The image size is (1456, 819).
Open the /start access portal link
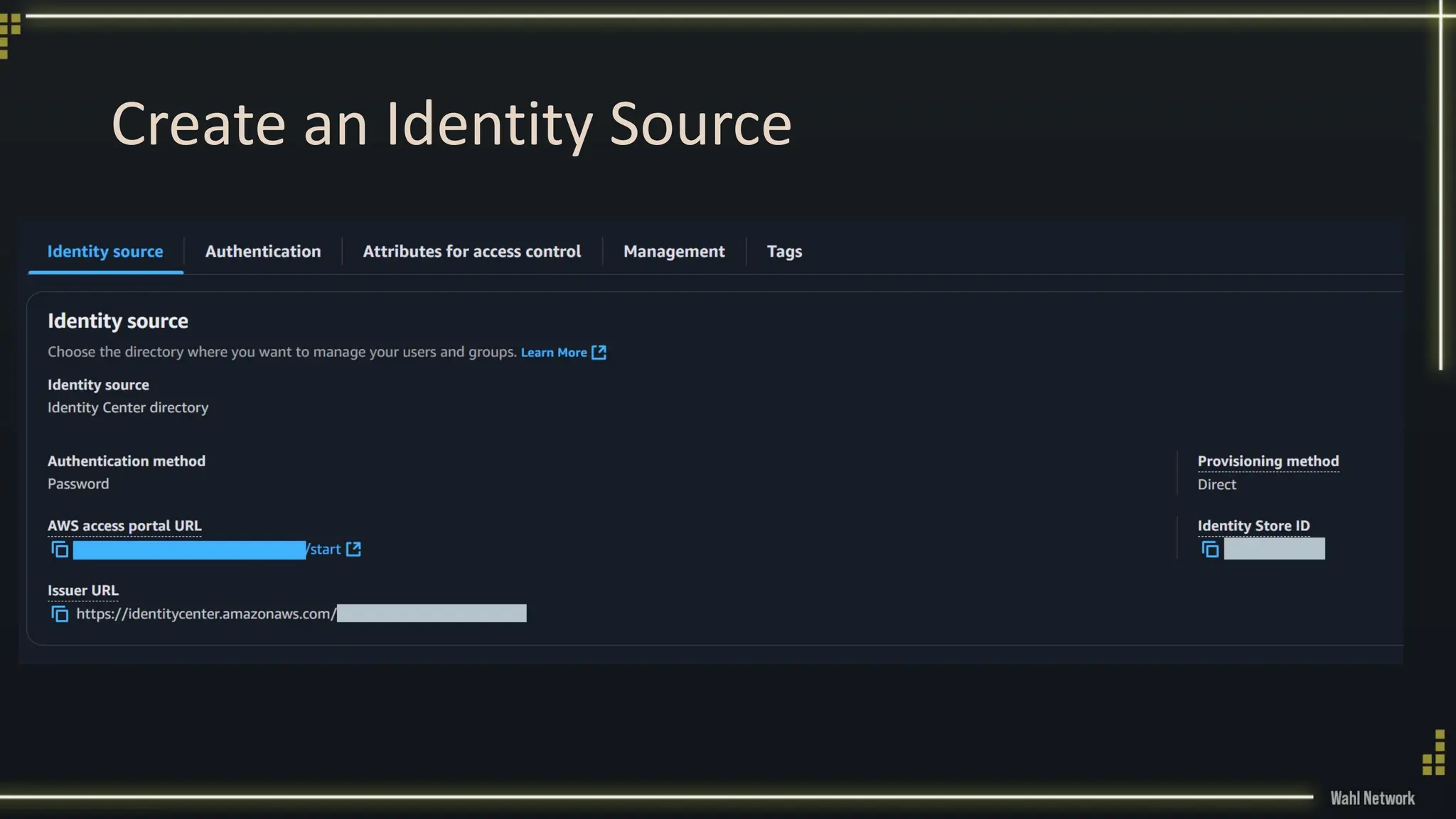pos(324,550)
